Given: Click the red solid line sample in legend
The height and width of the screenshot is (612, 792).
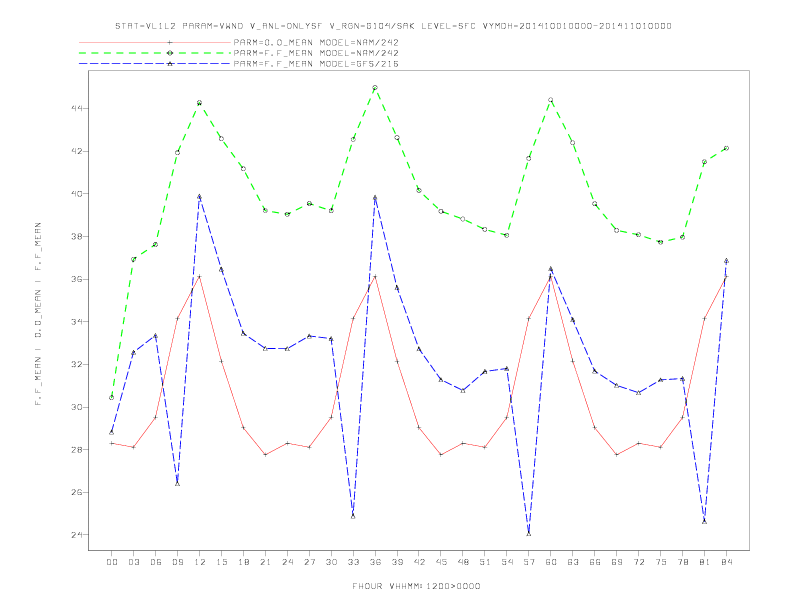Looking at the screenshot, I should tap(155, 42).
